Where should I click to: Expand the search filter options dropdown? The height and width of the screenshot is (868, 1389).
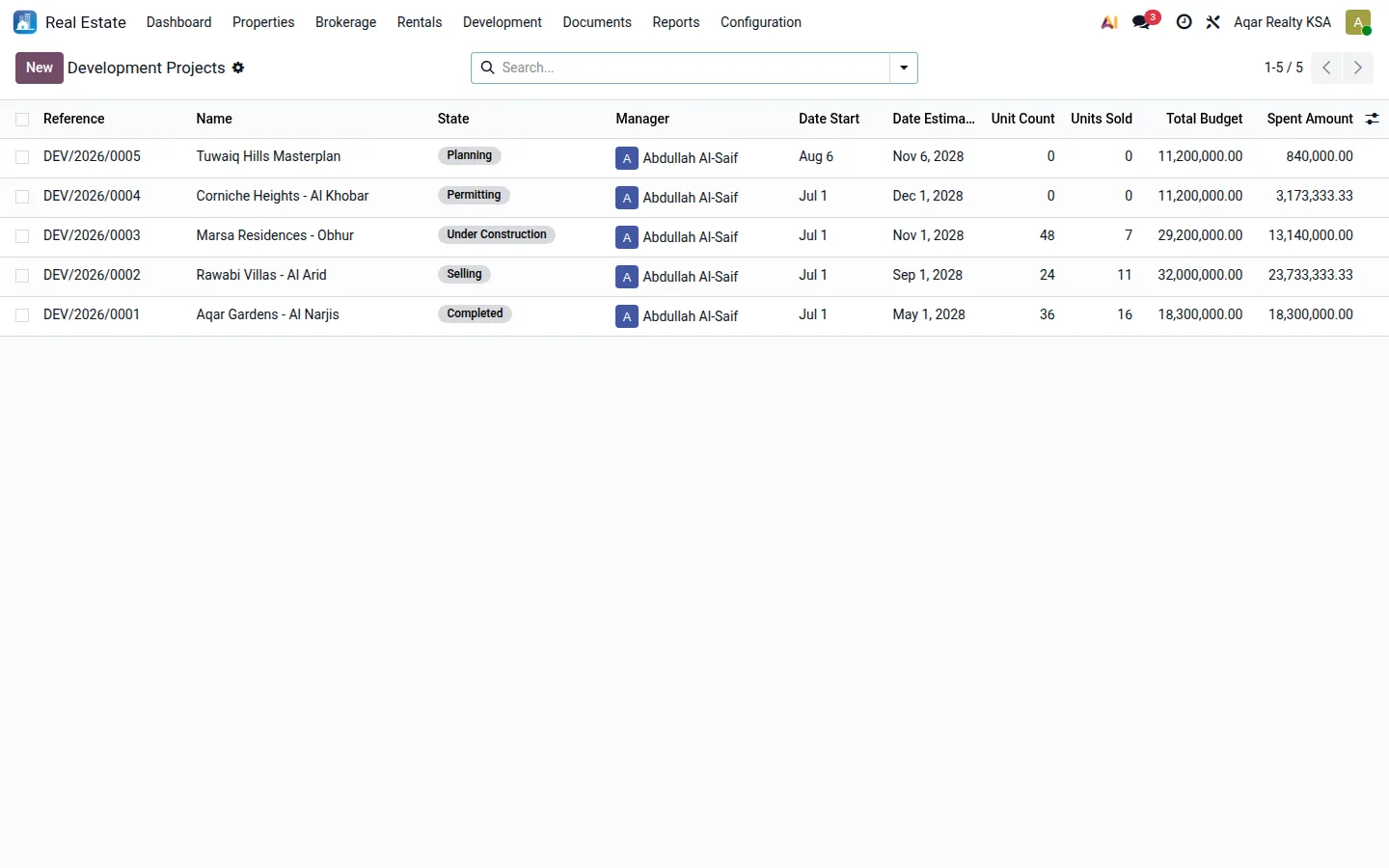click(904, 68)
